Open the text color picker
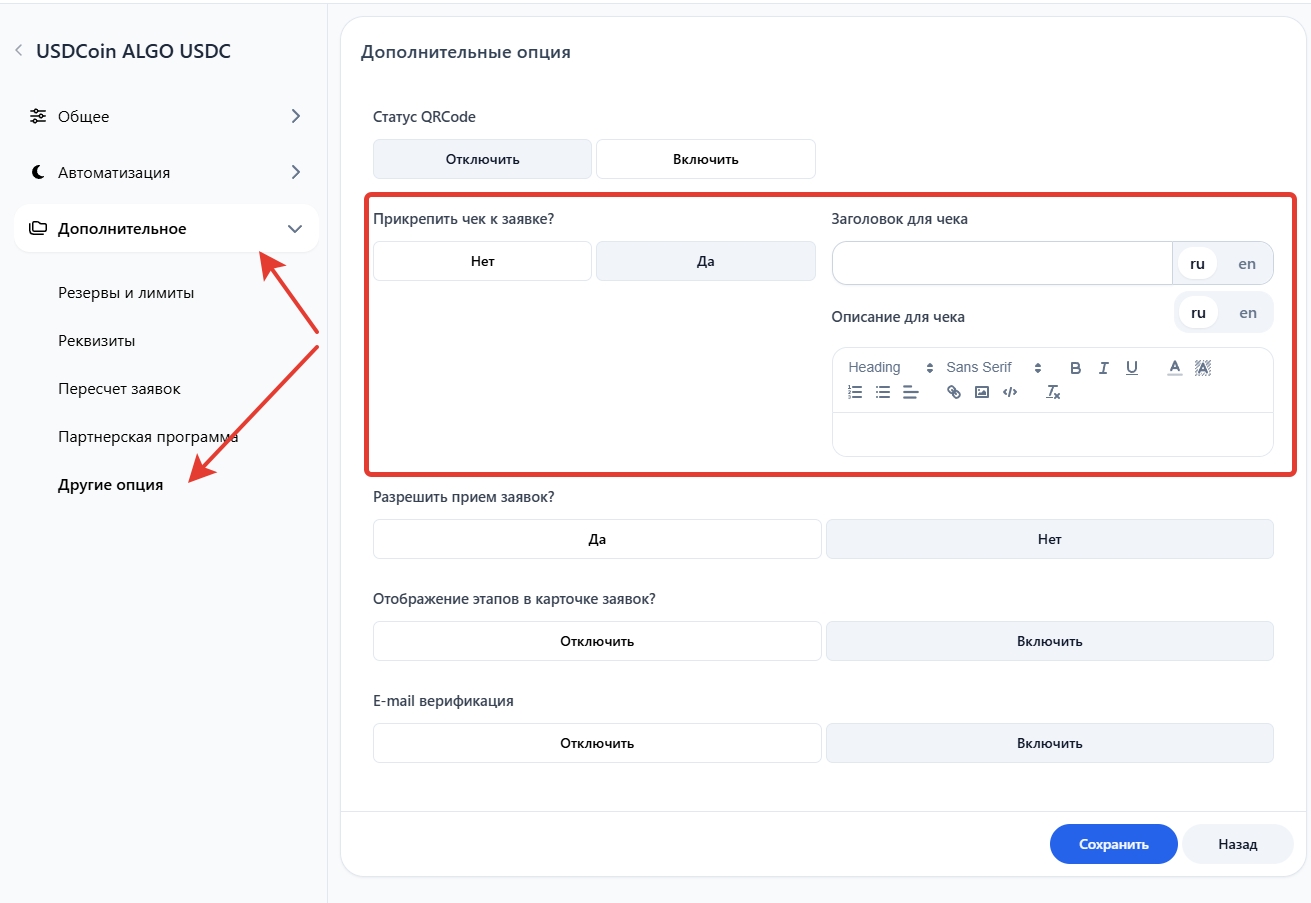Viewport: 1311px width, 903px height. (1175, 368)
